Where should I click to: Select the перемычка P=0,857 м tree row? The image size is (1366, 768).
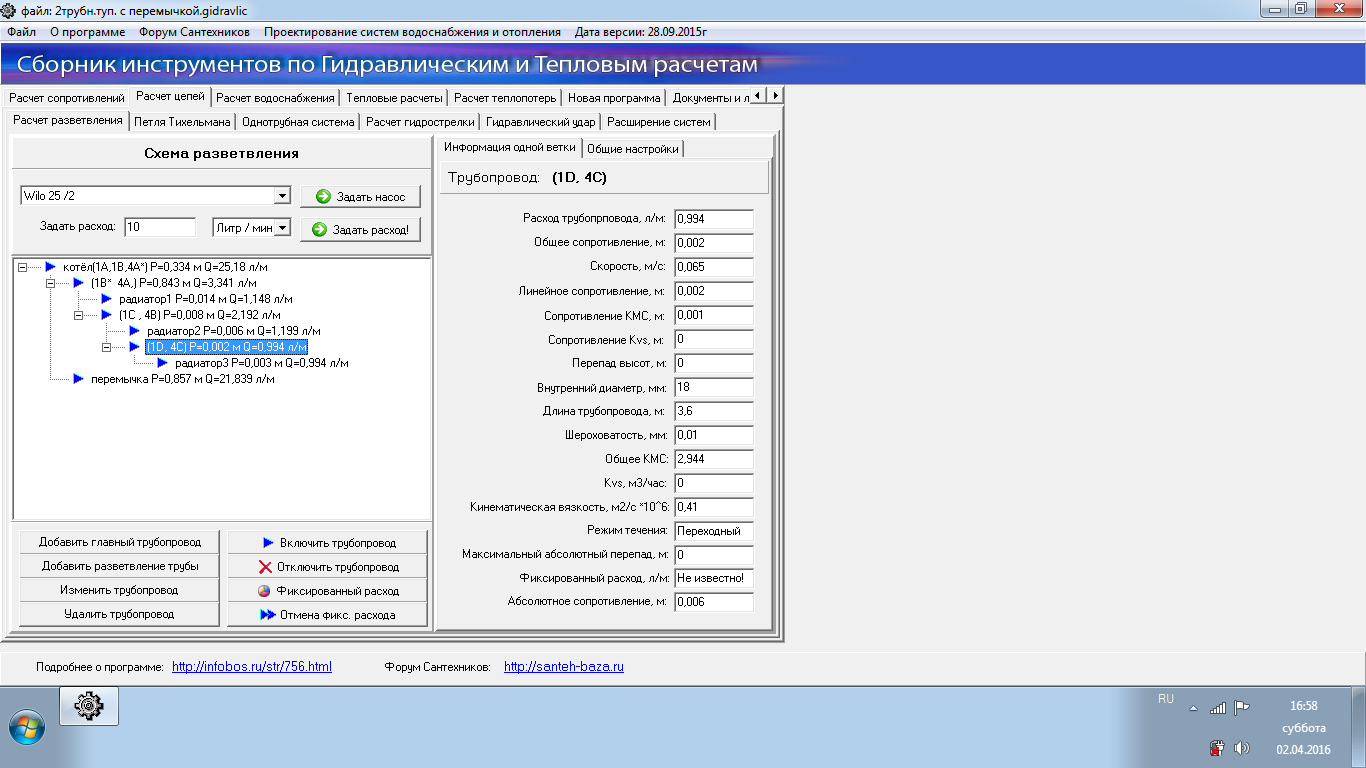[183, 379]
